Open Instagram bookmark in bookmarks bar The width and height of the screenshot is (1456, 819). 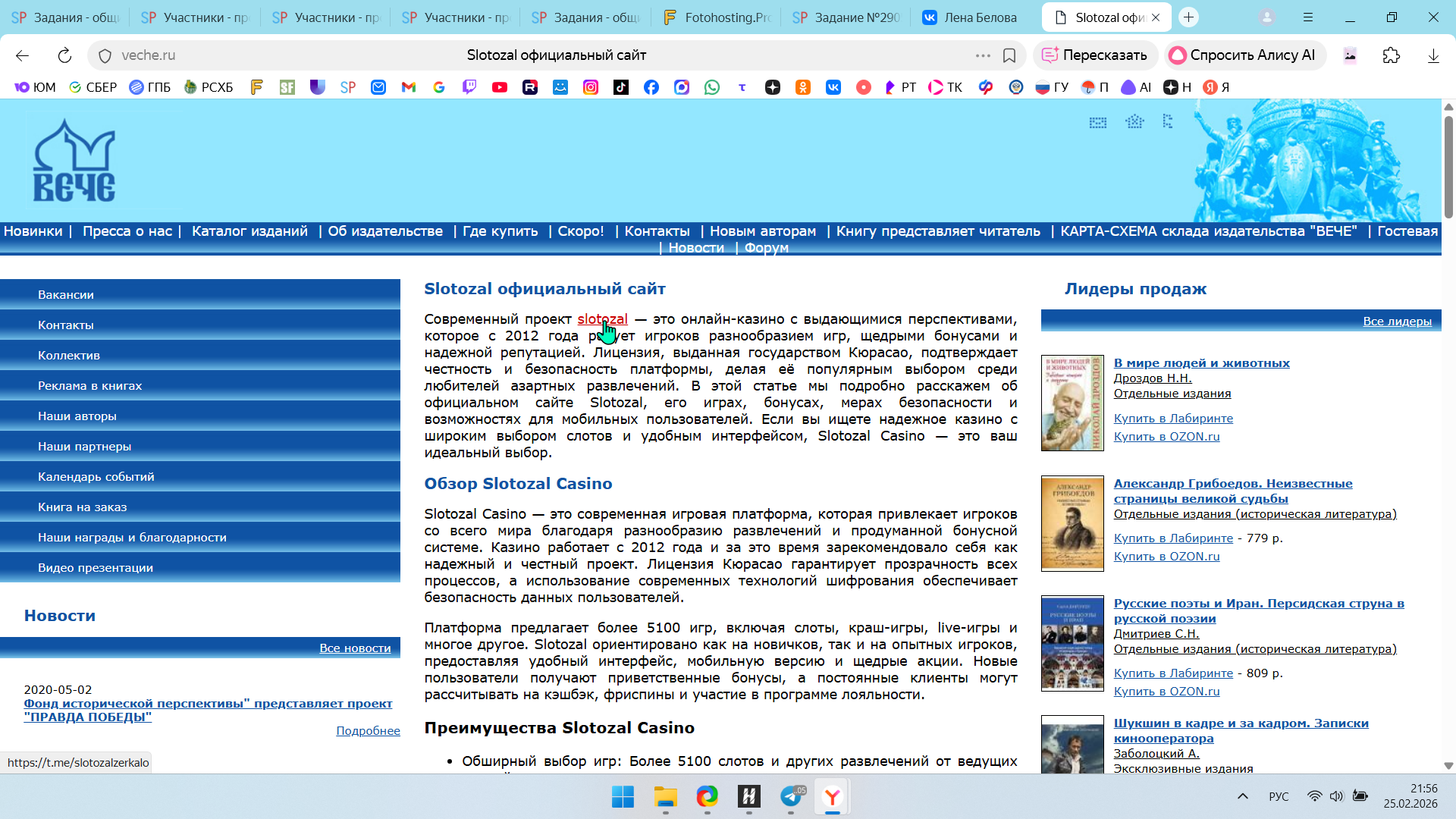pos(591,87)
